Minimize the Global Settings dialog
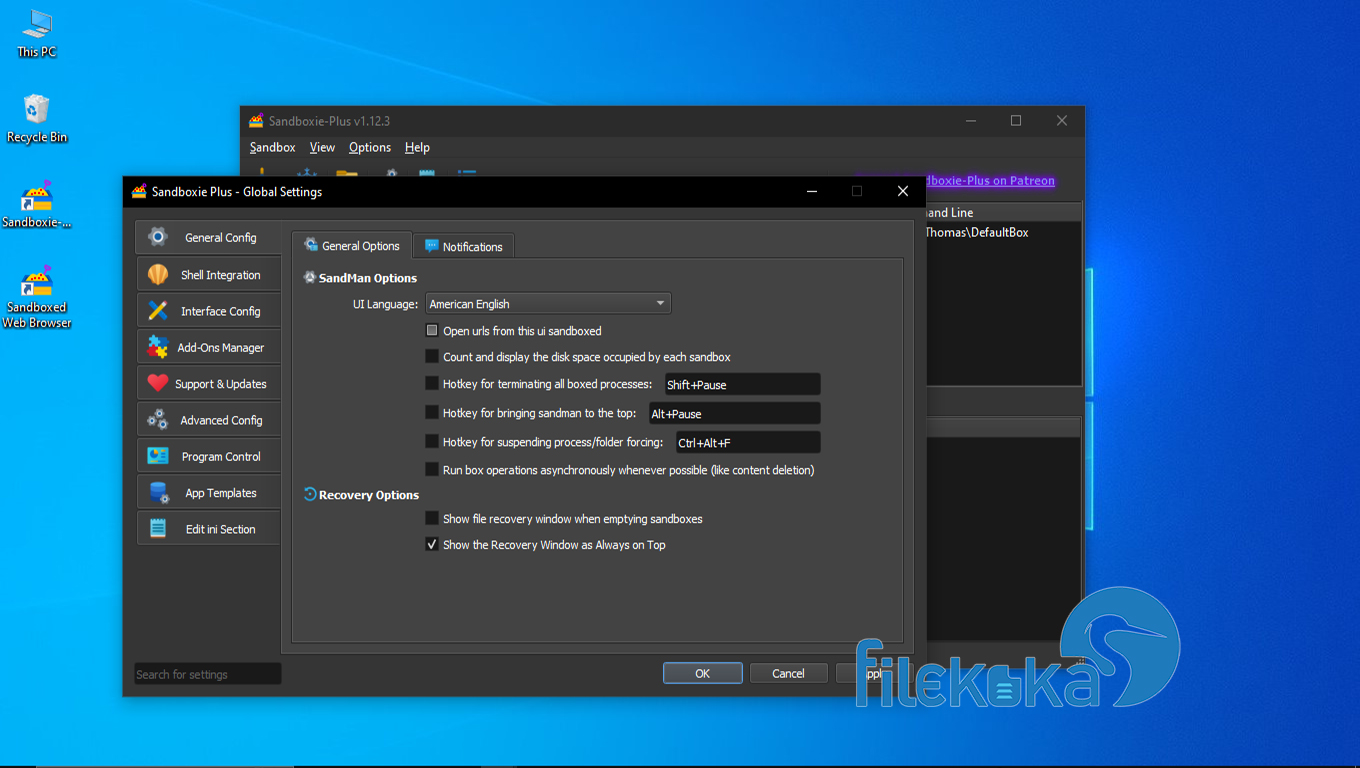This screenshot has height=768, width=1360. pos(811,191)
